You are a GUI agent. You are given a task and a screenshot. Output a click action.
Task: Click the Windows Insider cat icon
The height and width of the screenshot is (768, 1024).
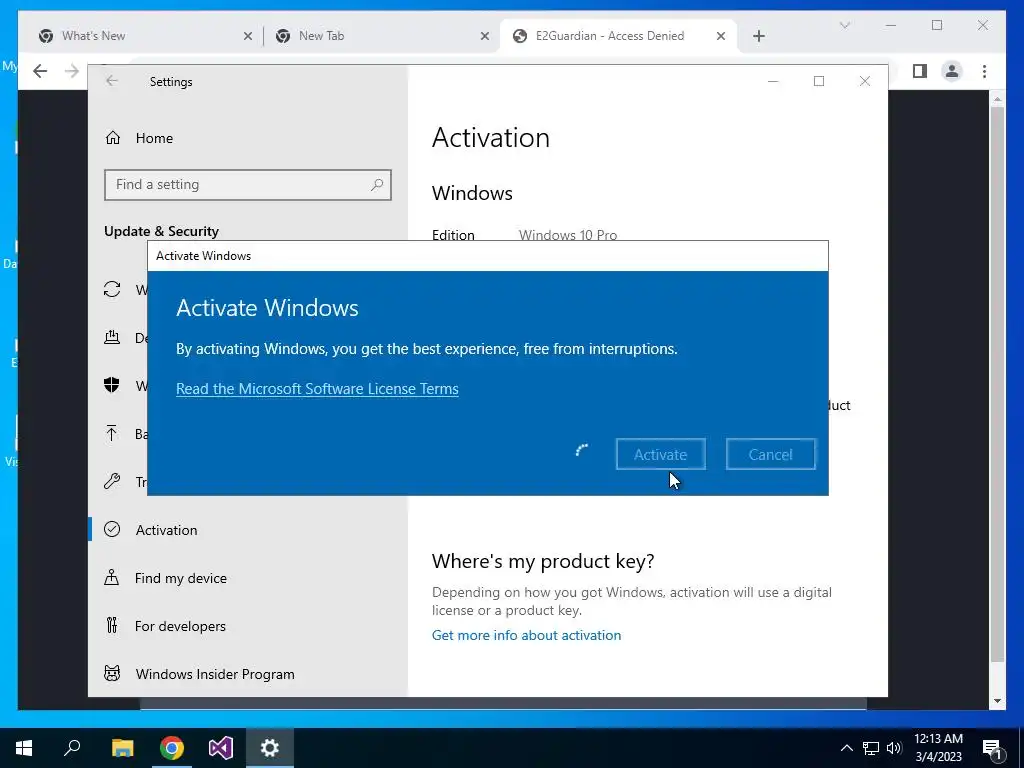click(x=112, y=673)
